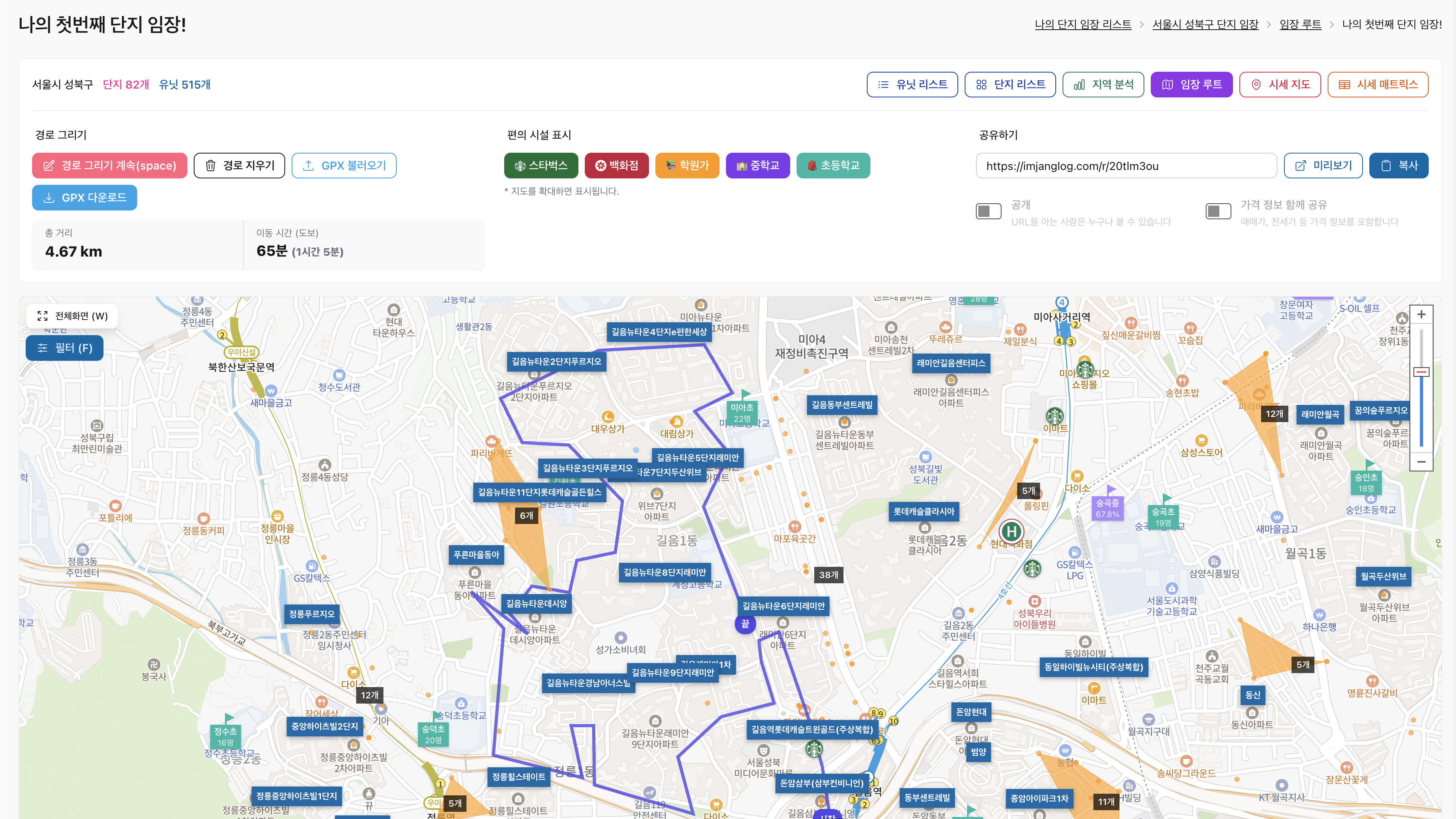Download route using GPX 다운로드
Image resolution: width=1456 pixels, height=819 pixels.
84,198
